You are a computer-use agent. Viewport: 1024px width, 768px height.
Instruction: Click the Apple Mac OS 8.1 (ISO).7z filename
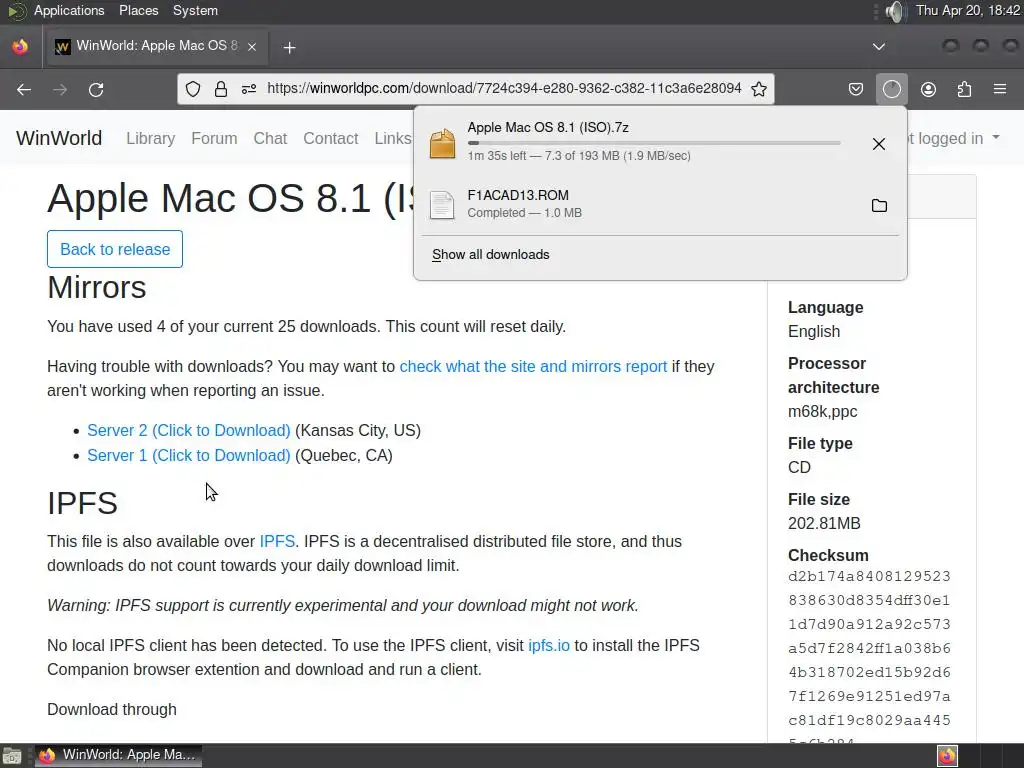pos(548,127)
